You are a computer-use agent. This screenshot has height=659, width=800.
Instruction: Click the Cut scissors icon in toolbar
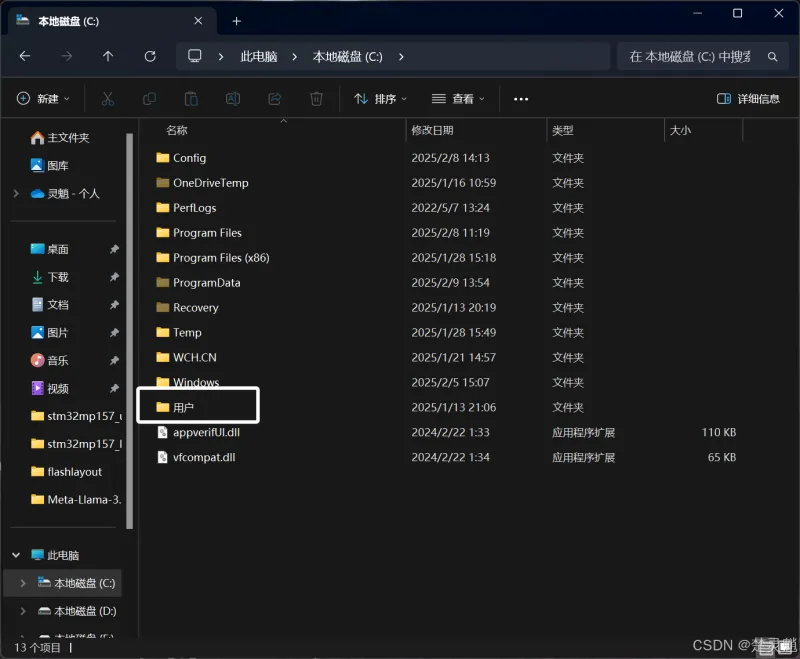pos(107,99)
